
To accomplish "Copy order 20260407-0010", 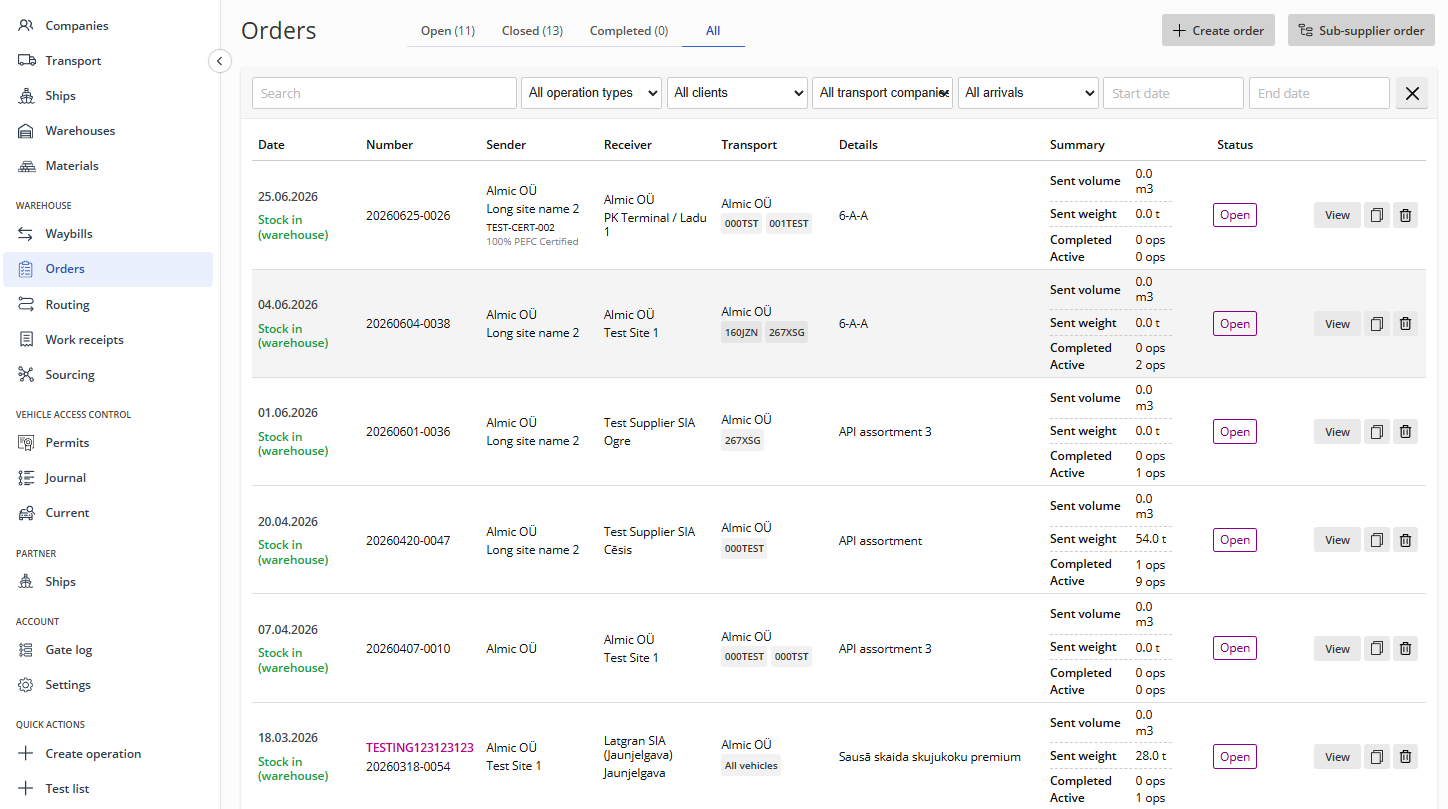I will (1377, 649).
